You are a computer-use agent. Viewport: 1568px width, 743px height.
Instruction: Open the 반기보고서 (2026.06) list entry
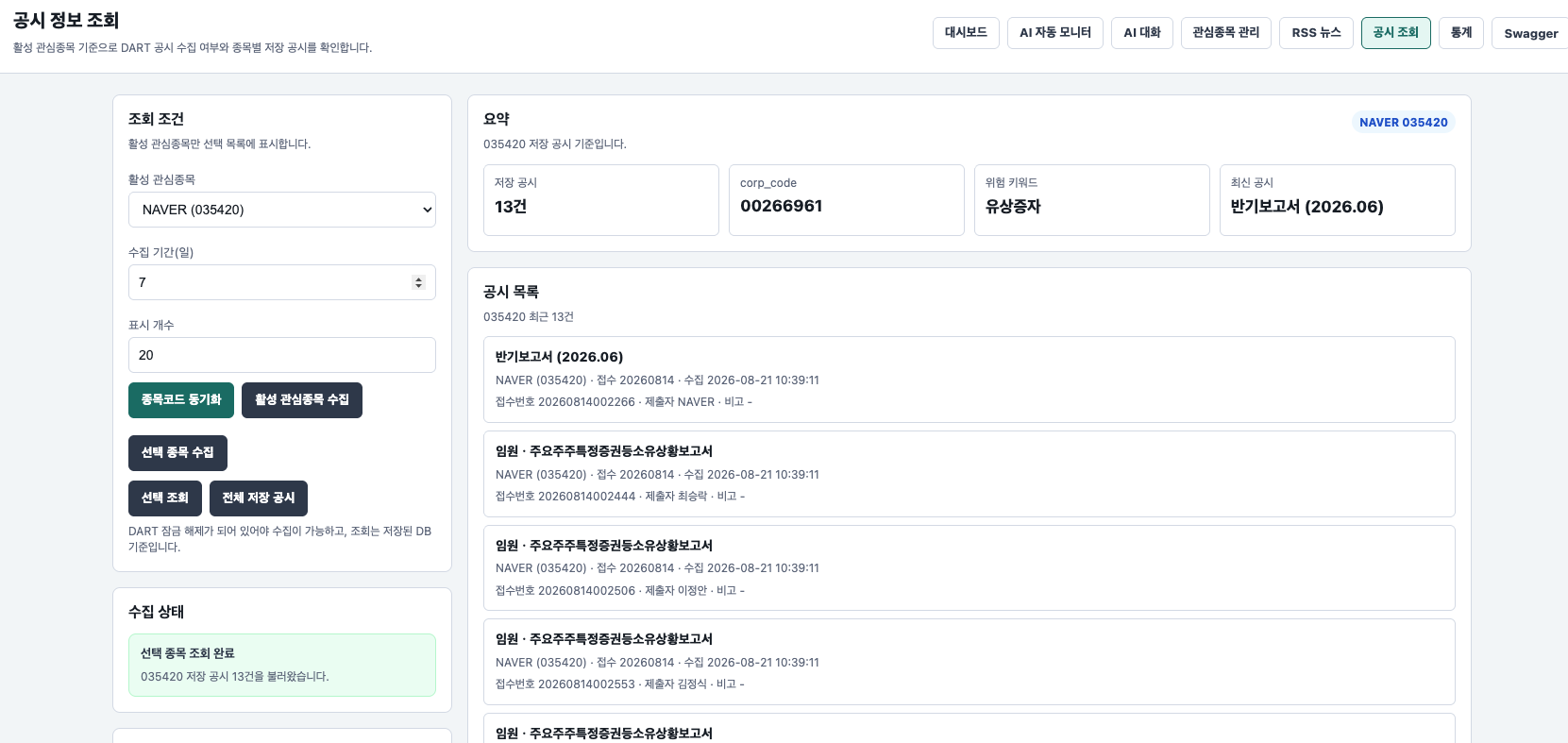969,380
